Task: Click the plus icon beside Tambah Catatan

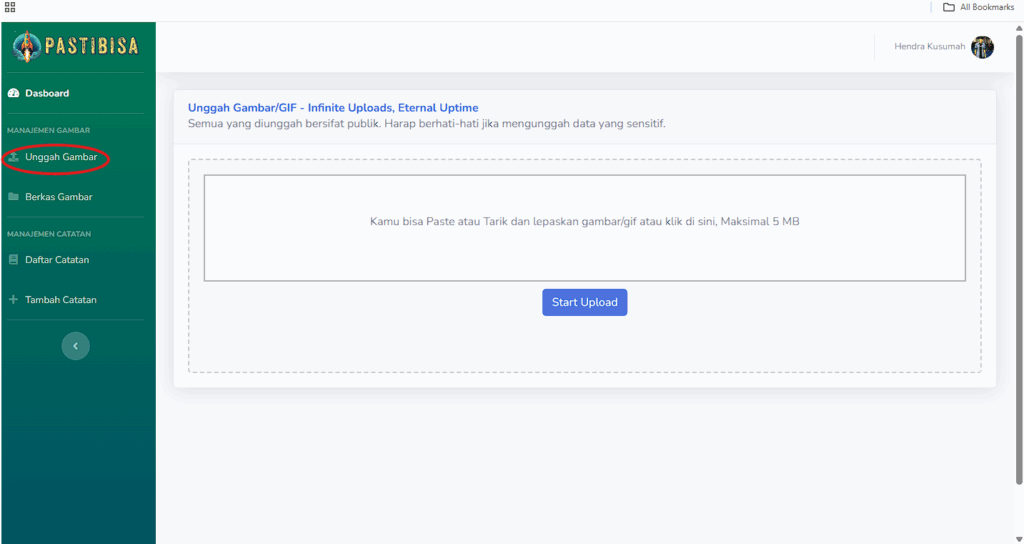Action: click(x=13, y=300)
